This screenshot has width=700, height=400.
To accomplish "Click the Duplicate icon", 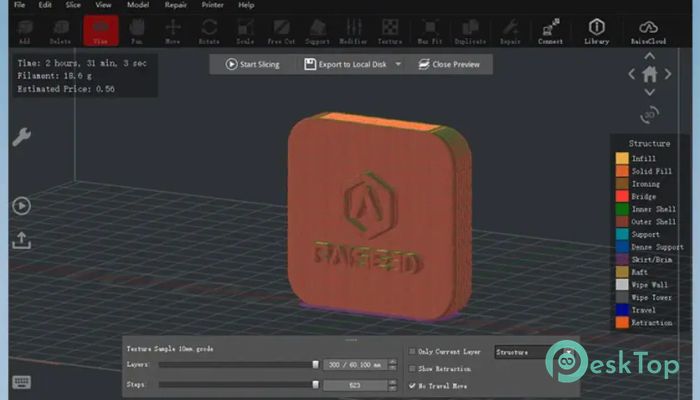I will click(470, 31).
